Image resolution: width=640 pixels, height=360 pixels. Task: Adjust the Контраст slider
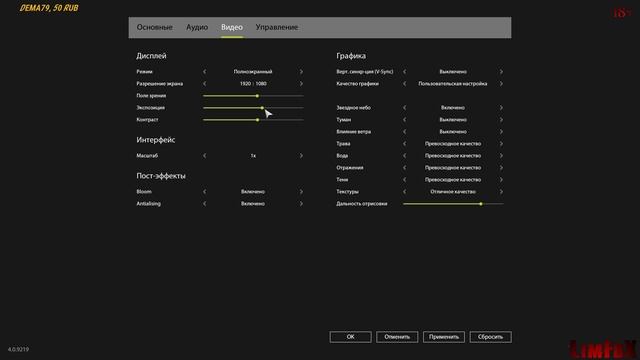253,120
